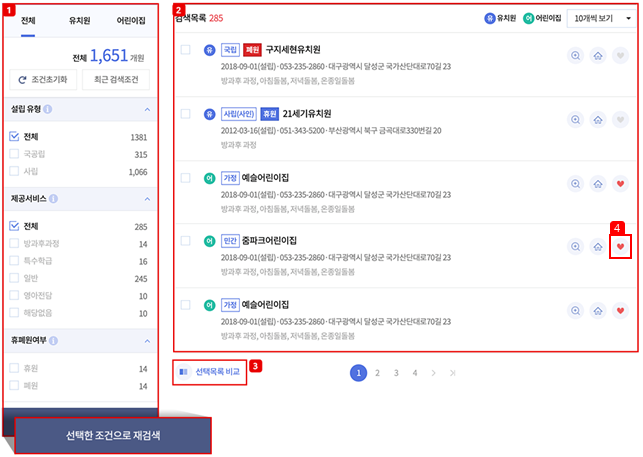Click the 사립(사인) tag on 21세기유치원
Screen dimensions: 643x457
pyautogui.click(x=239, y=114)
